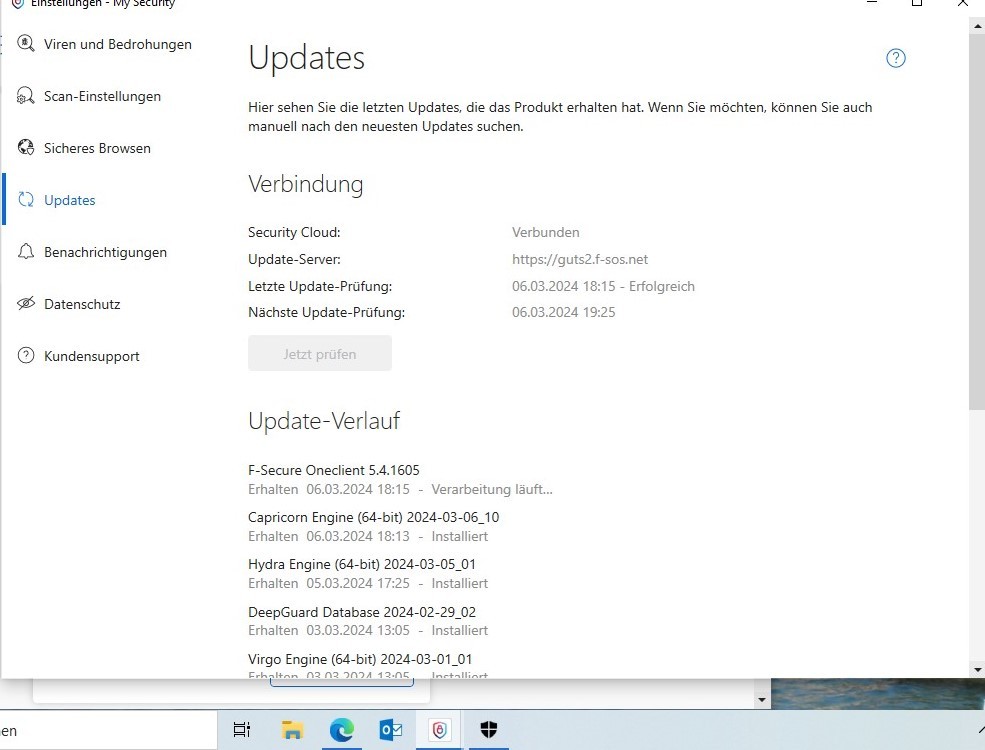The width and height of the screenshot is (985, 750).
Task: Click the Windows Security shield taskbar icon
Action: coord(489,731)
